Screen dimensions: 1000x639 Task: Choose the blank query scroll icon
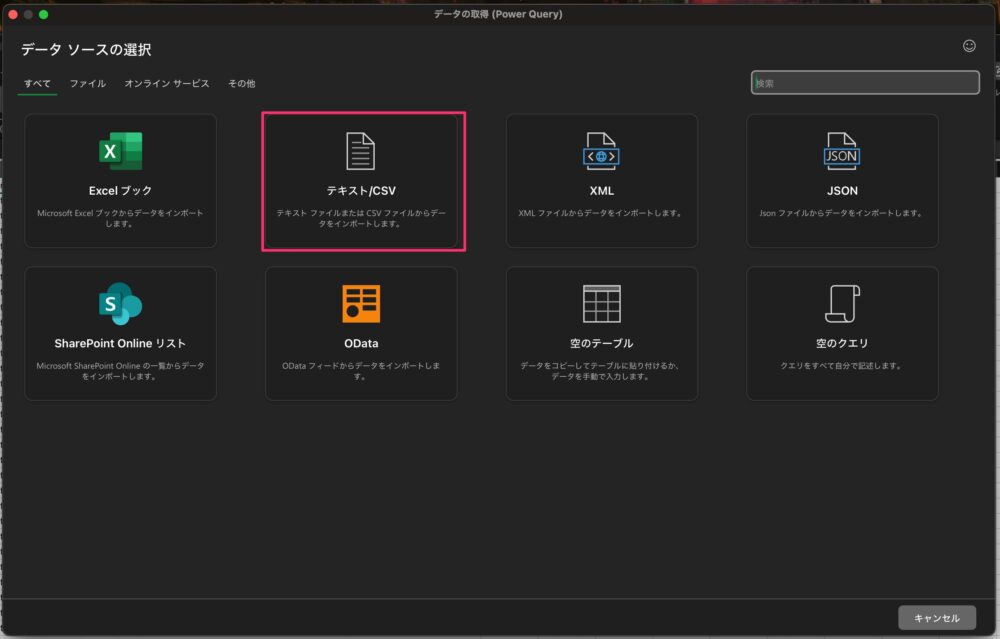pyautogui.click(x=842, y=304)
